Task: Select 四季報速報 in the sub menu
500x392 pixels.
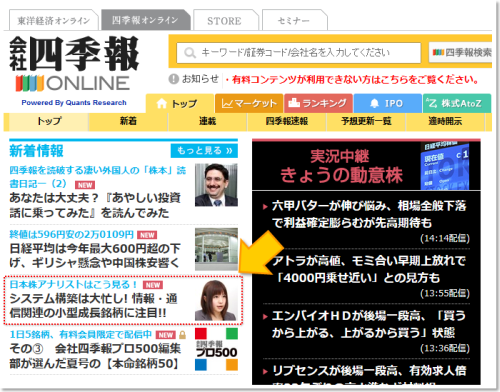Action: pos(287,121)
